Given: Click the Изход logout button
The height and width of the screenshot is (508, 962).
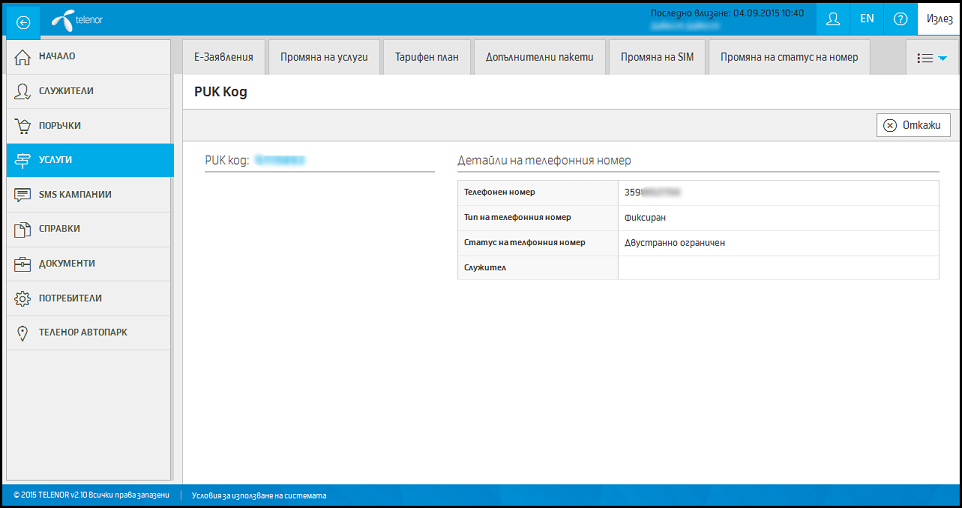Looking at the screenshot, I should click(x=939, y=19).
